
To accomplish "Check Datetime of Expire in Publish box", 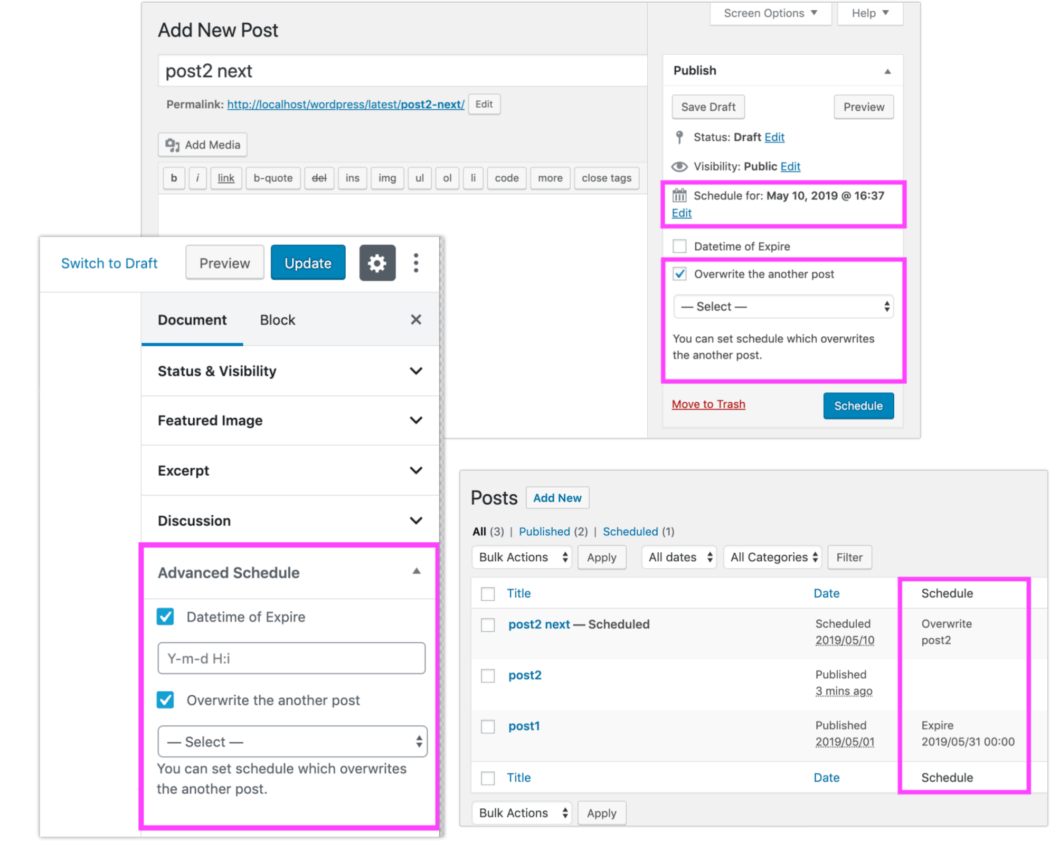I will click(680, 246).
